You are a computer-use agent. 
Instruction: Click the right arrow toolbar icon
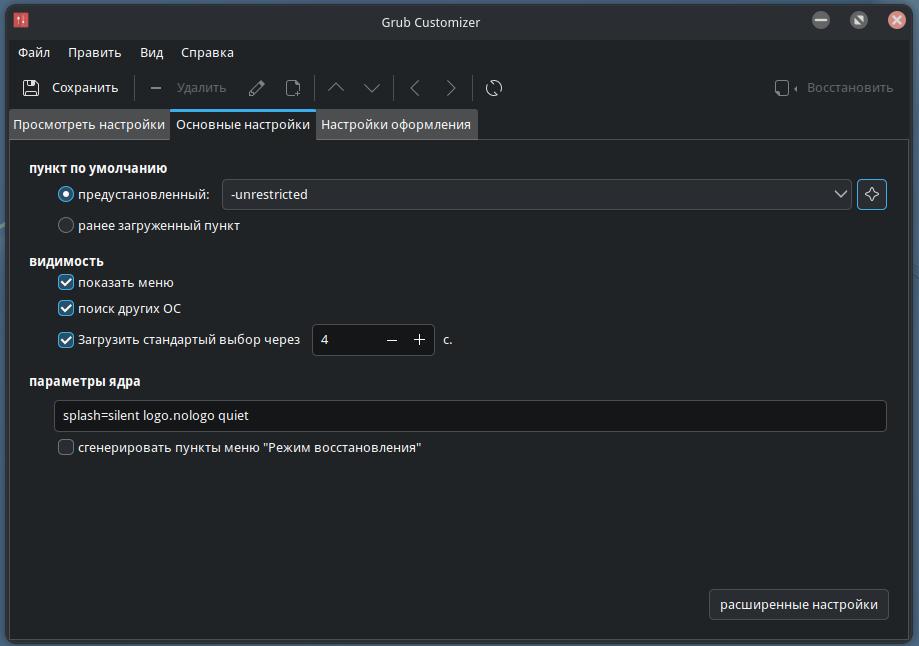pos(451,88)
